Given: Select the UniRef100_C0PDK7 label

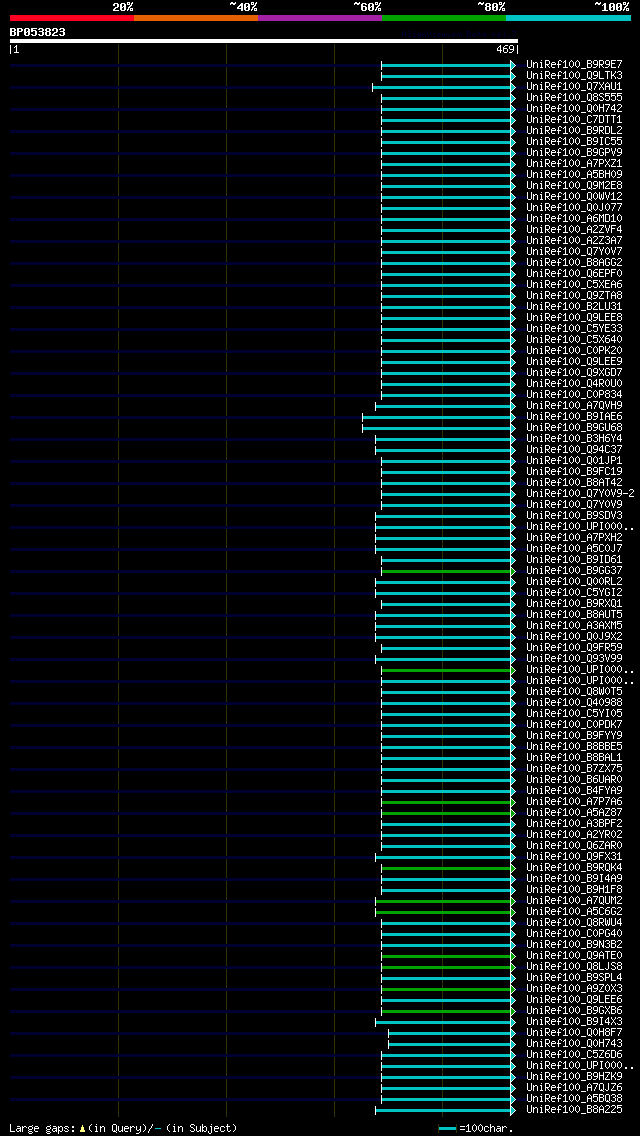Looking at the screenshot, I should (574, 724).
